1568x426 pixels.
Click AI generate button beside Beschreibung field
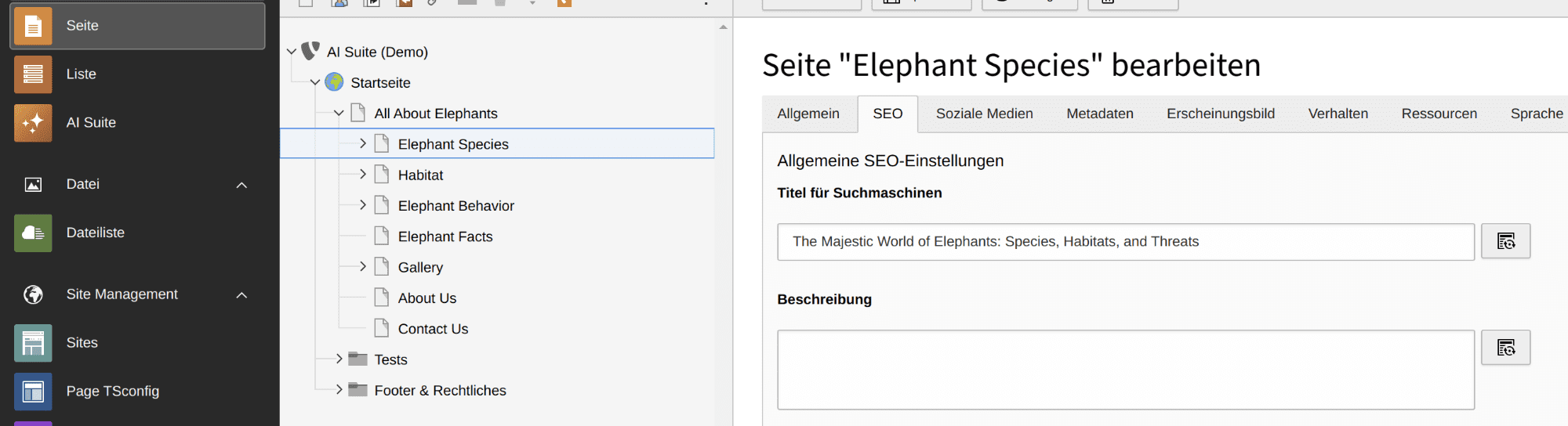tap(1505, 348)
